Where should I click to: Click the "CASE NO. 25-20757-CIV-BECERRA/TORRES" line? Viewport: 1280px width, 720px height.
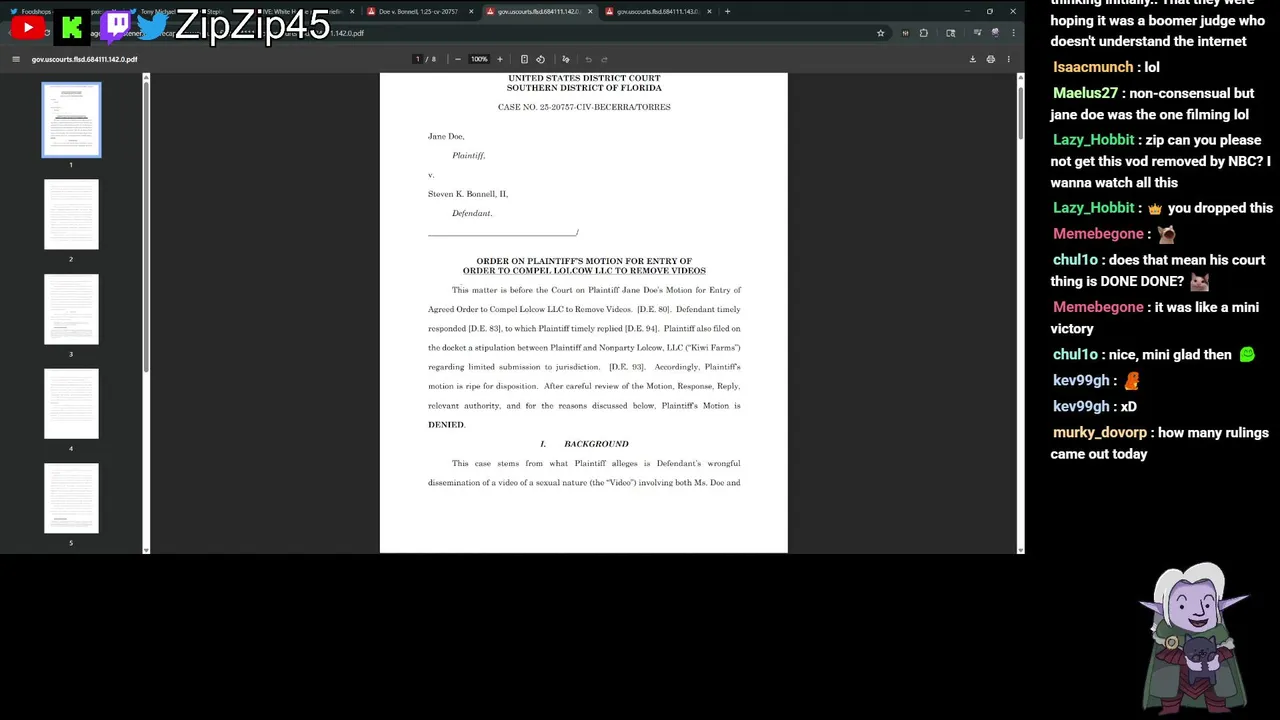click(x=584, y=107)
